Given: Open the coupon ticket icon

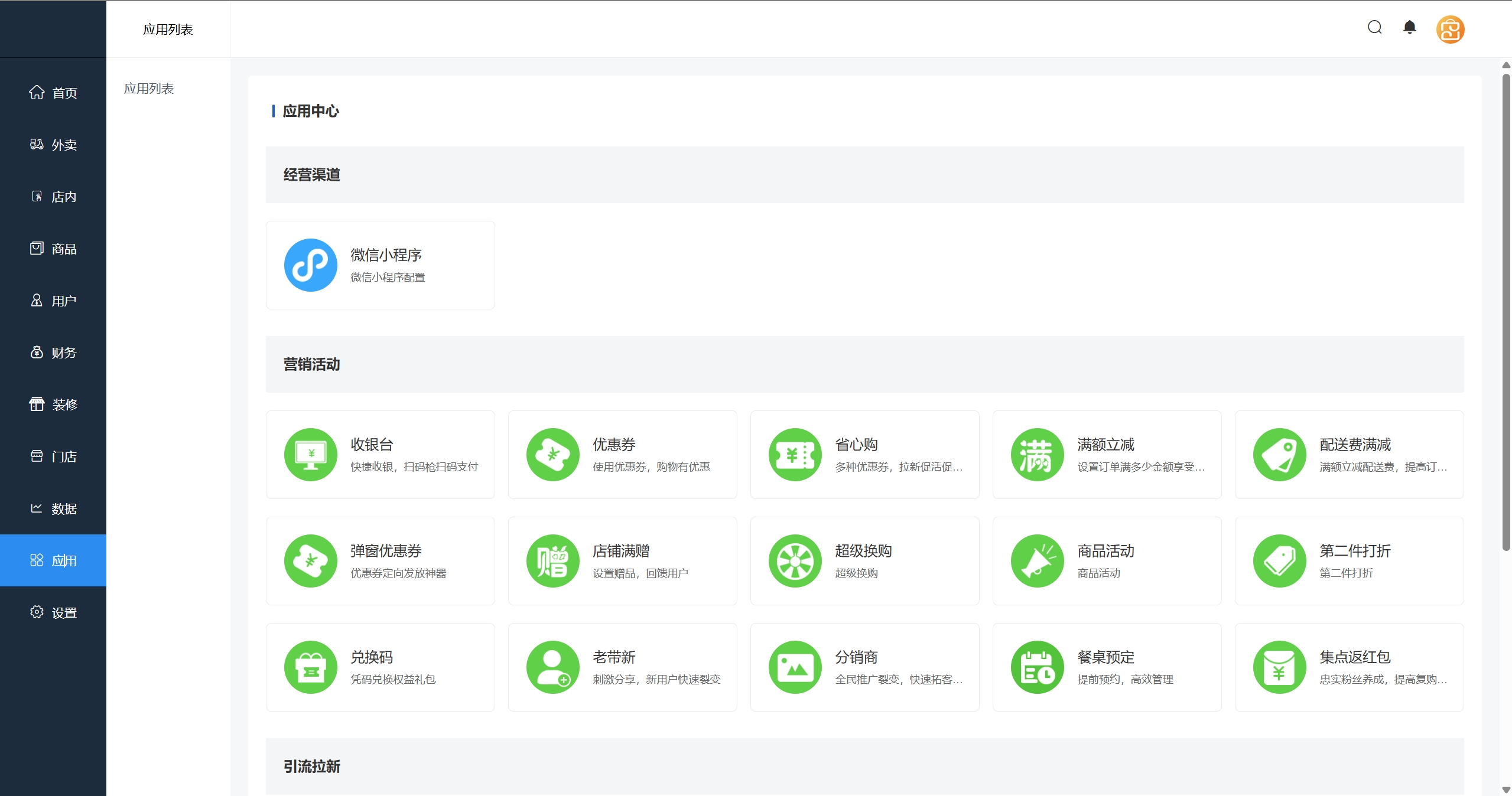Looking at the screenshot, I should [x=552, y=455].
